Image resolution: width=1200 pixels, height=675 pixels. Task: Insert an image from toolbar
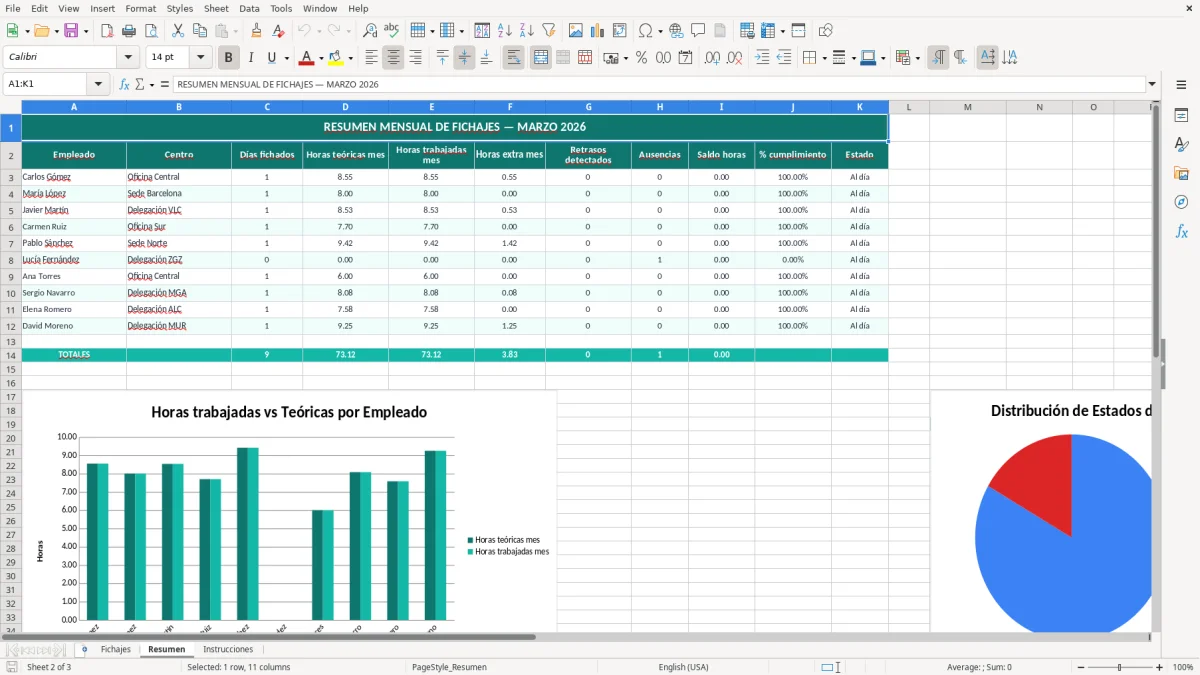[576, 31]
